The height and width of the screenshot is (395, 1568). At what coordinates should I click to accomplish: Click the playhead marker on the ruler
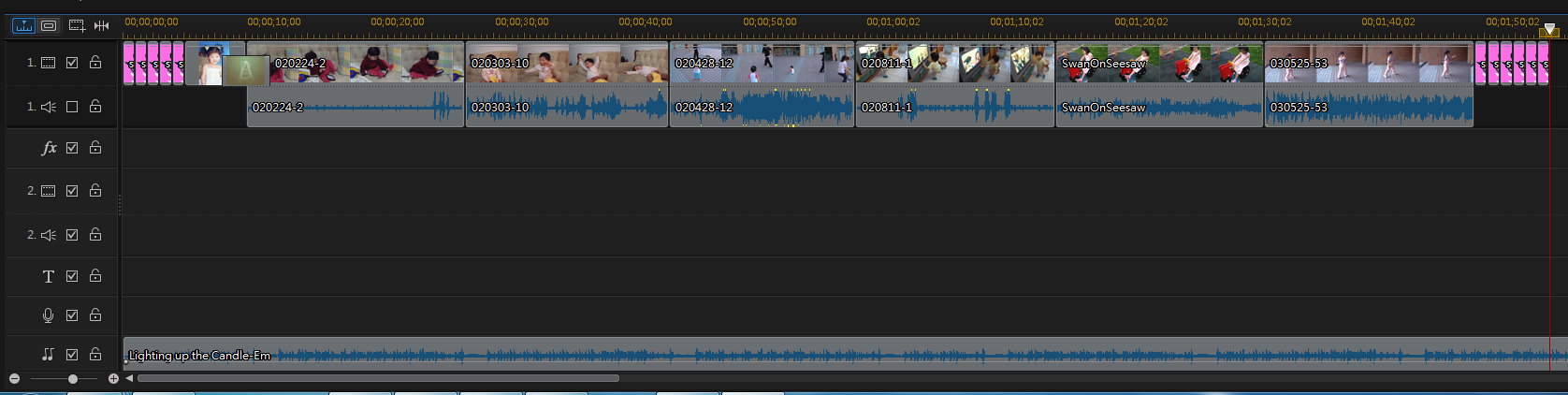(1549, 31)
